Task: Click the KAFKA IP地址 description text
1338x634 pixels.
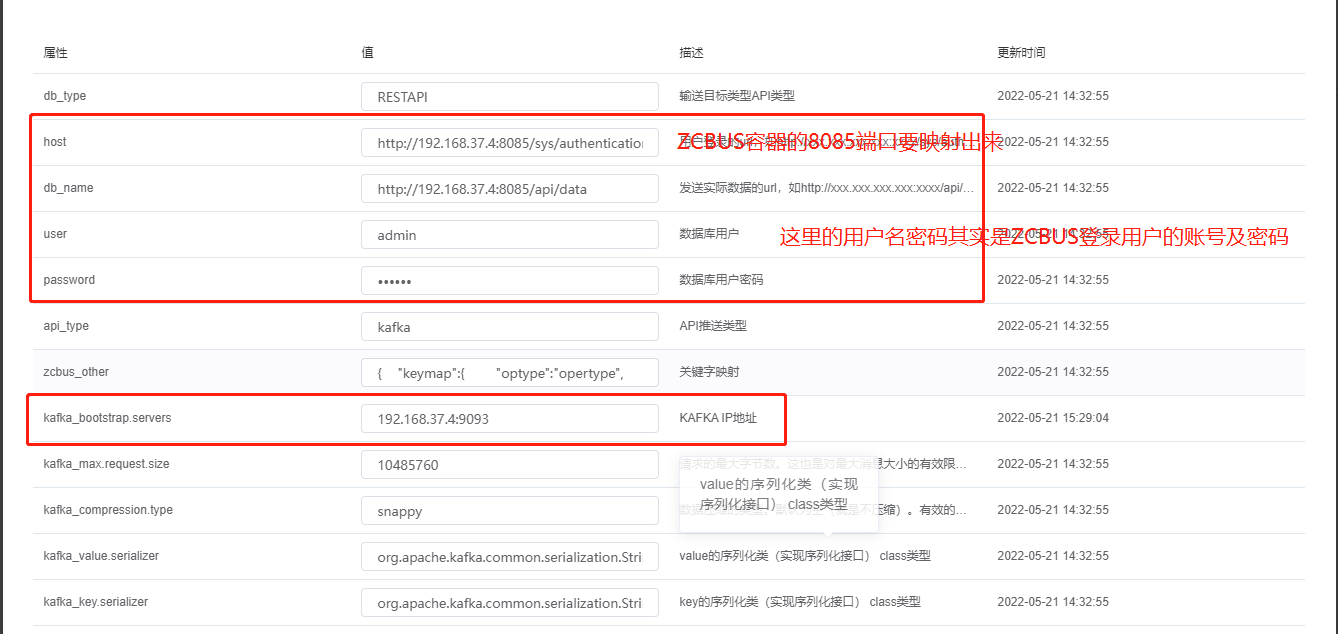Action: [717, 418]
